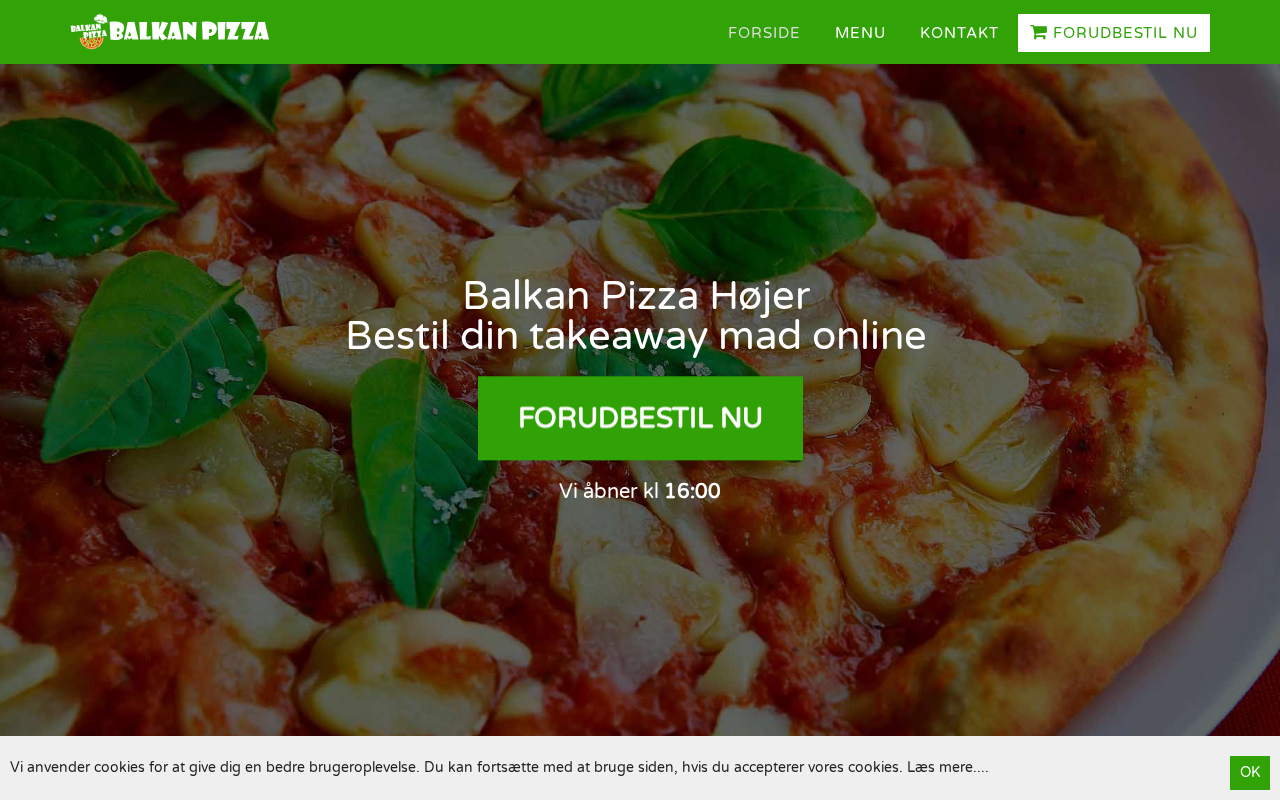Click the white FORUDBESTIL NU header button
Viewport: 1280px width, 800px height.
(1114, 33)
